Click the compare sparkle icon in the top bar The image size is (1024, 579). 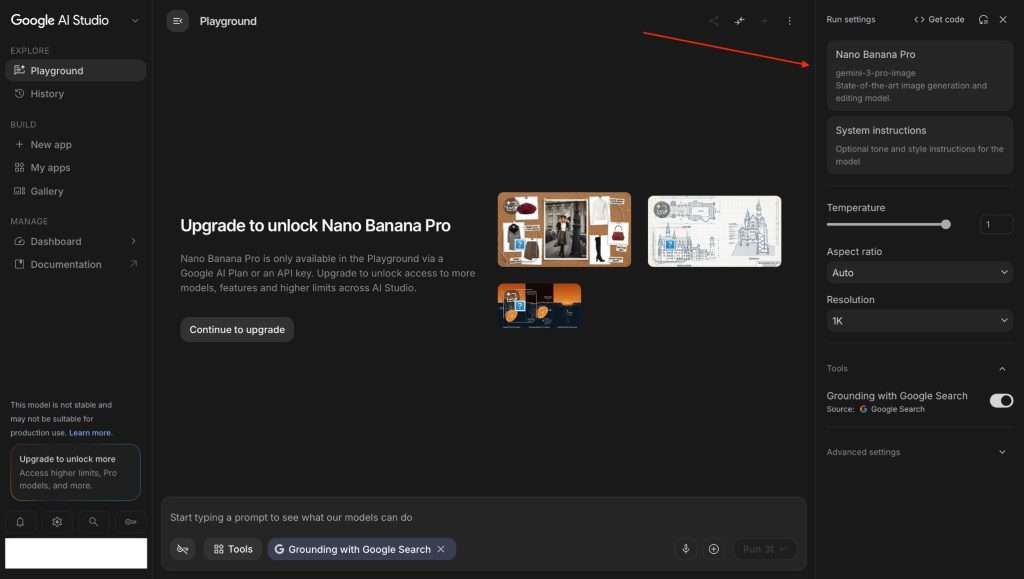coord(739,21)
